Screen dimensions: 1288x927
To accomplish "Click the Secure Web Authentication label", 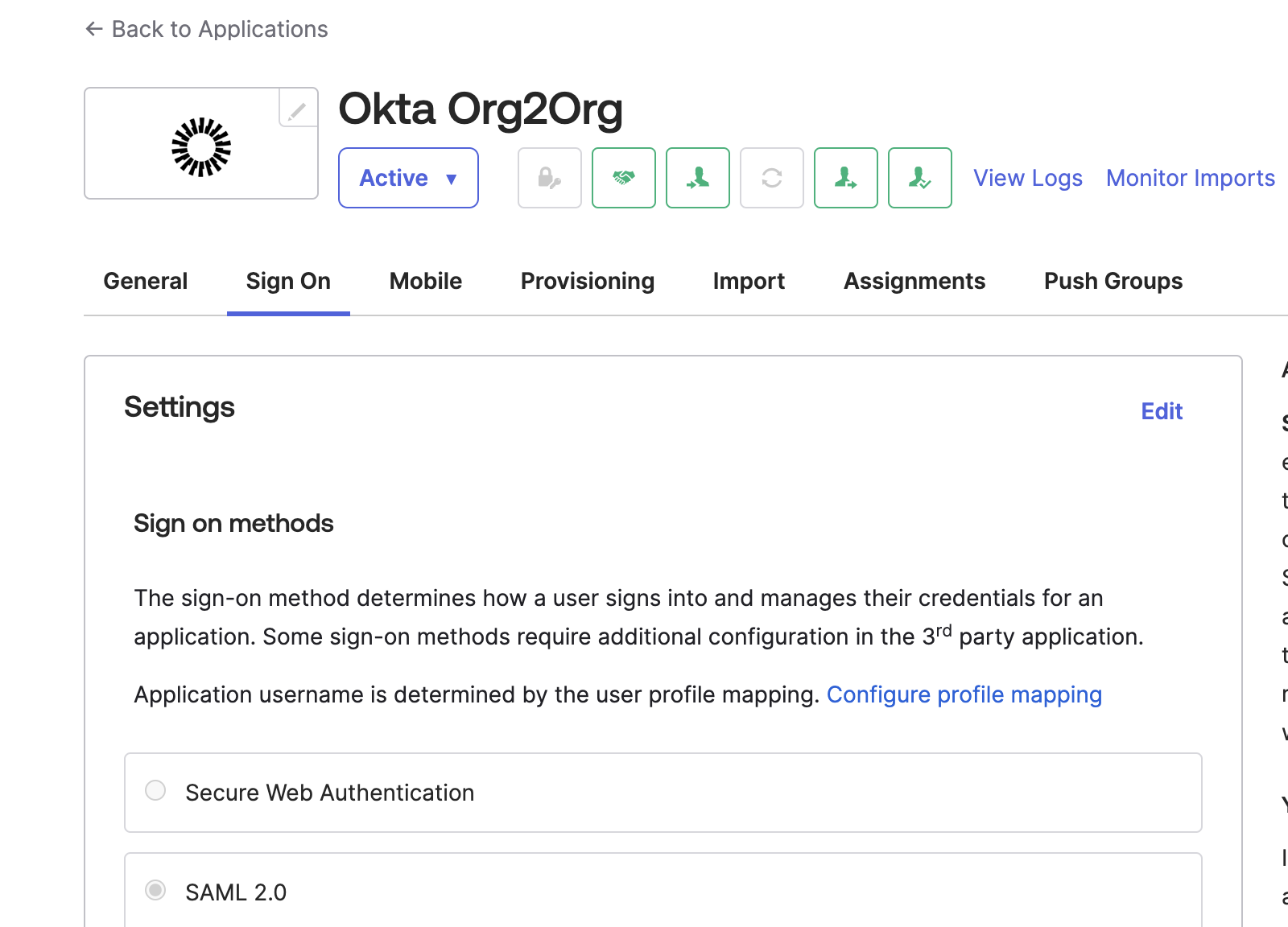I will click(330, 793).
